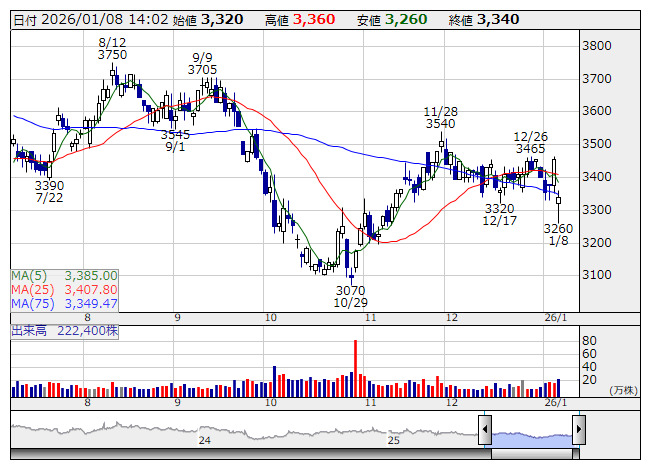Click the scrollbar track left of thumb
Screen dimensions: 653x470
point(251,454)
